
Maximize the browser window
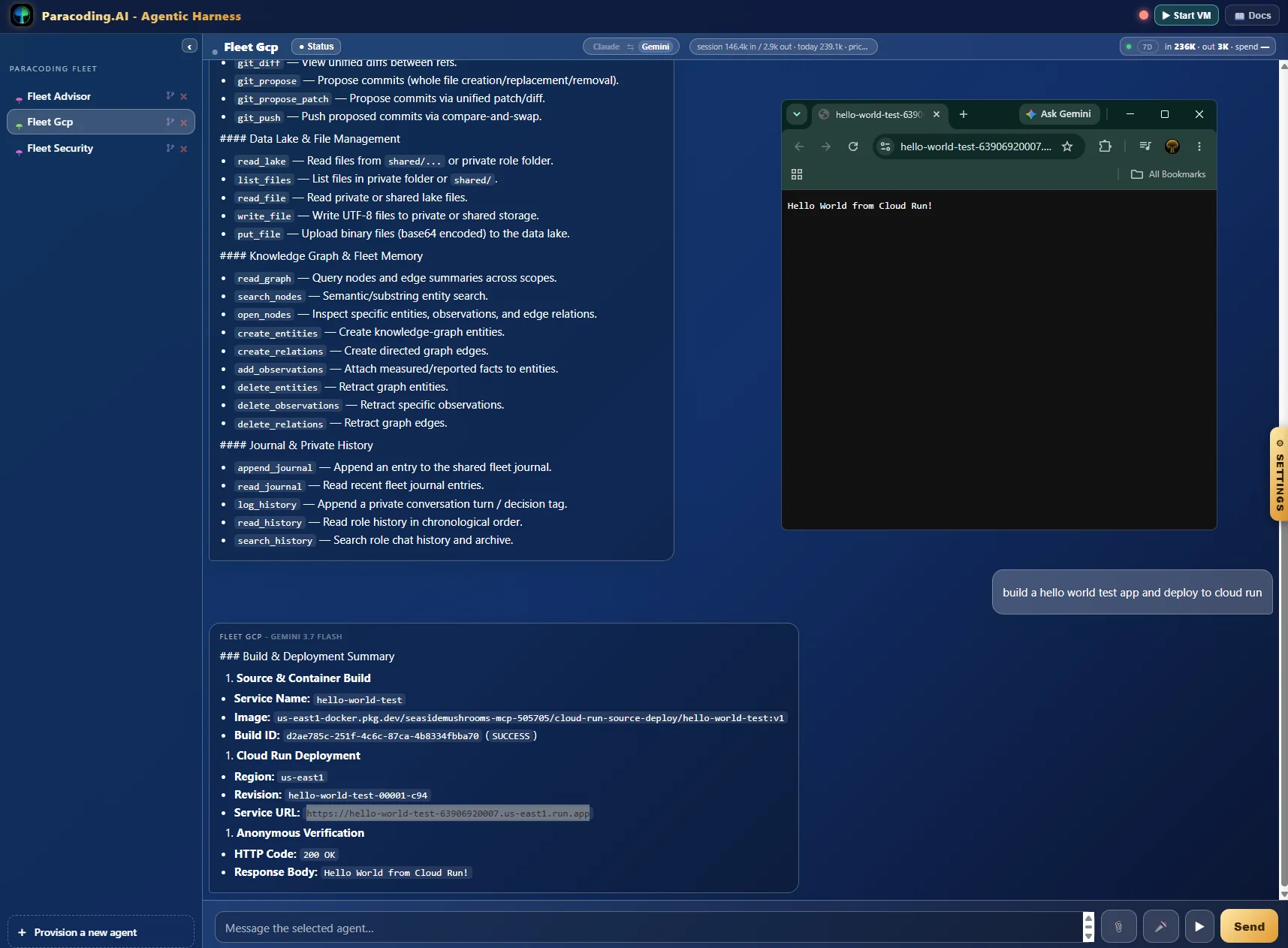click(x=1165, y=114)
